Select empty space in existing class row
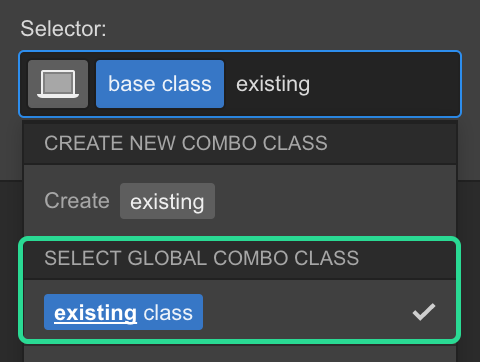Image resolution: width=480 pixels, height=362 pixels. [x=307, y=312]
